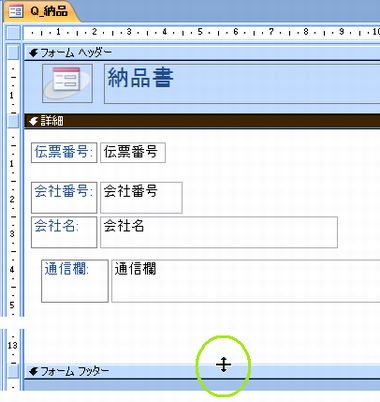Click the 納品書 title label
The width and height of the screenshot is (380, 402).
click(242, 84)
